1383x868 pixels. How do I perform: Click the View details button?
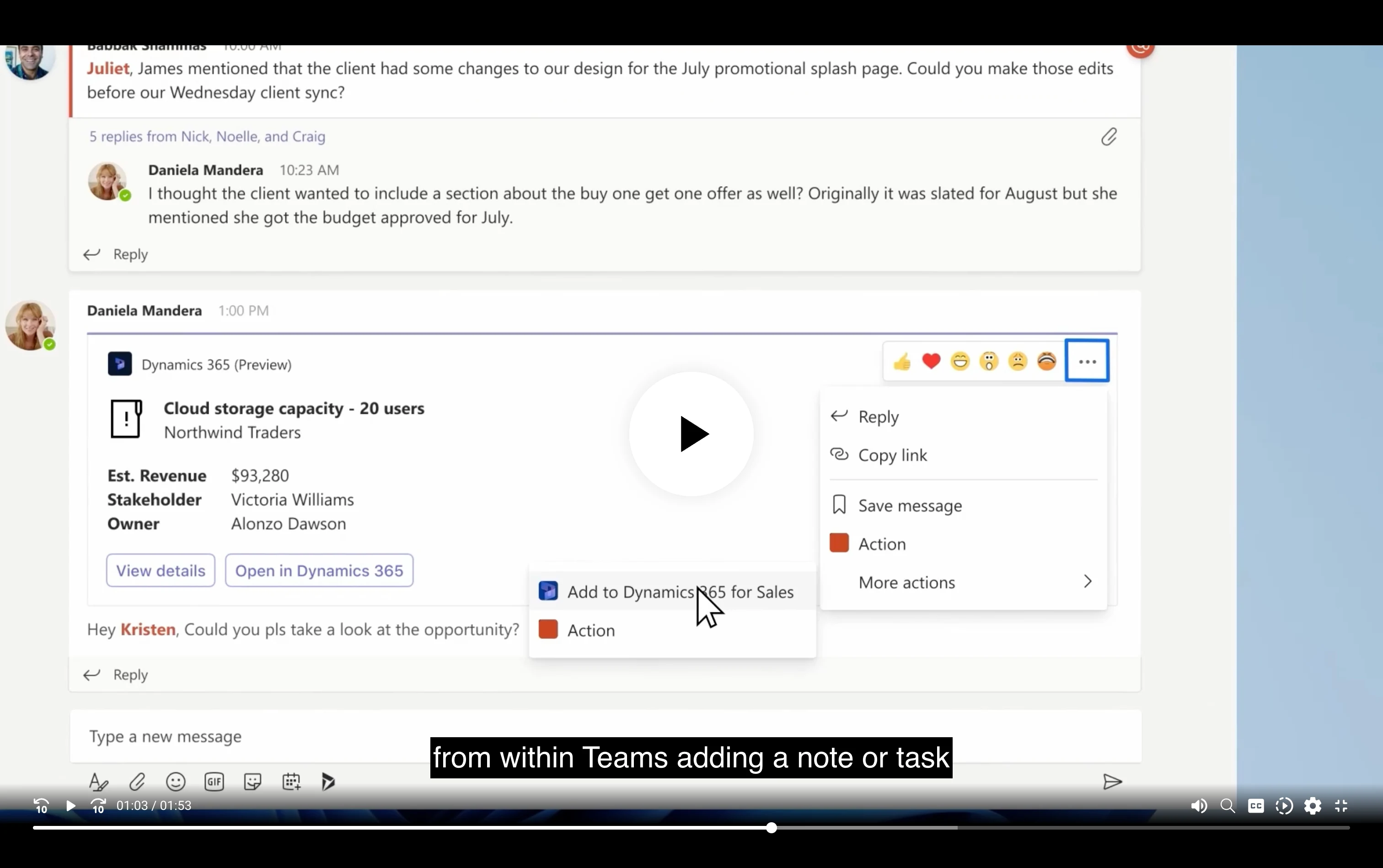tap(161, 570)
